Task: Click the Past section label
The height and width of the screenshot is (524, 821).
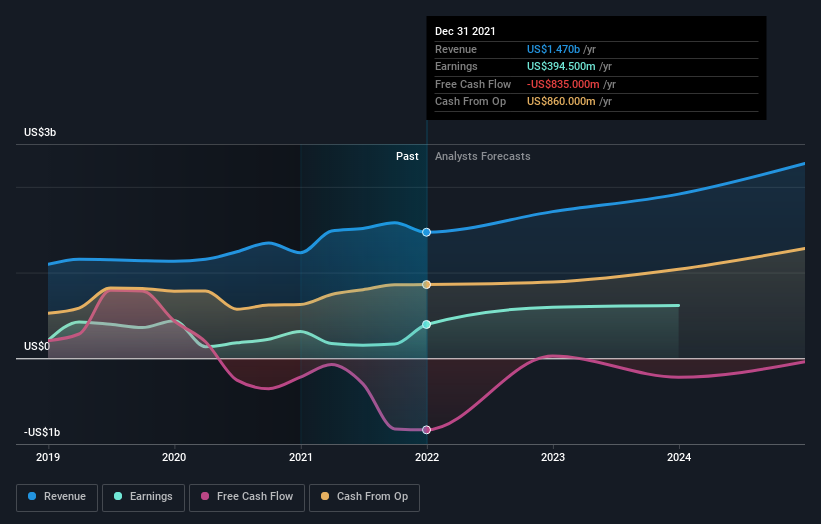Action: 407,157
